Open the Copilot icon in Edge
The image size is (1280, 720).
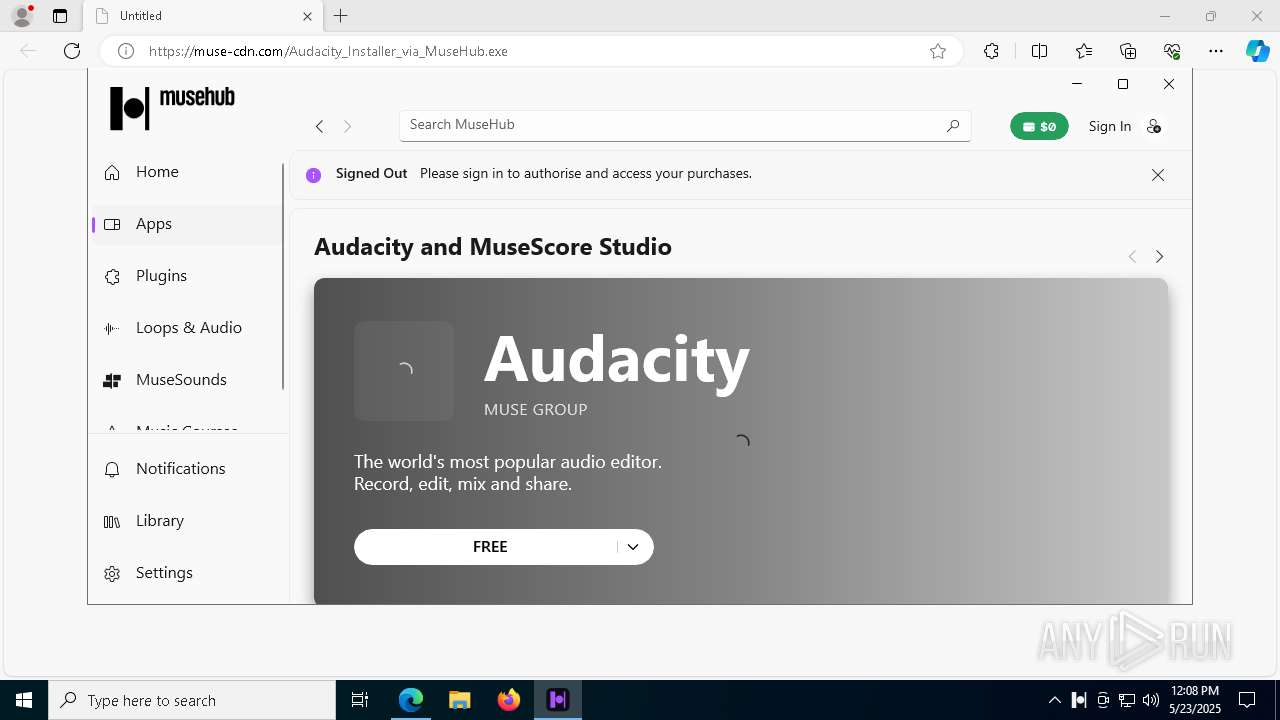(x=1257, y=51)
